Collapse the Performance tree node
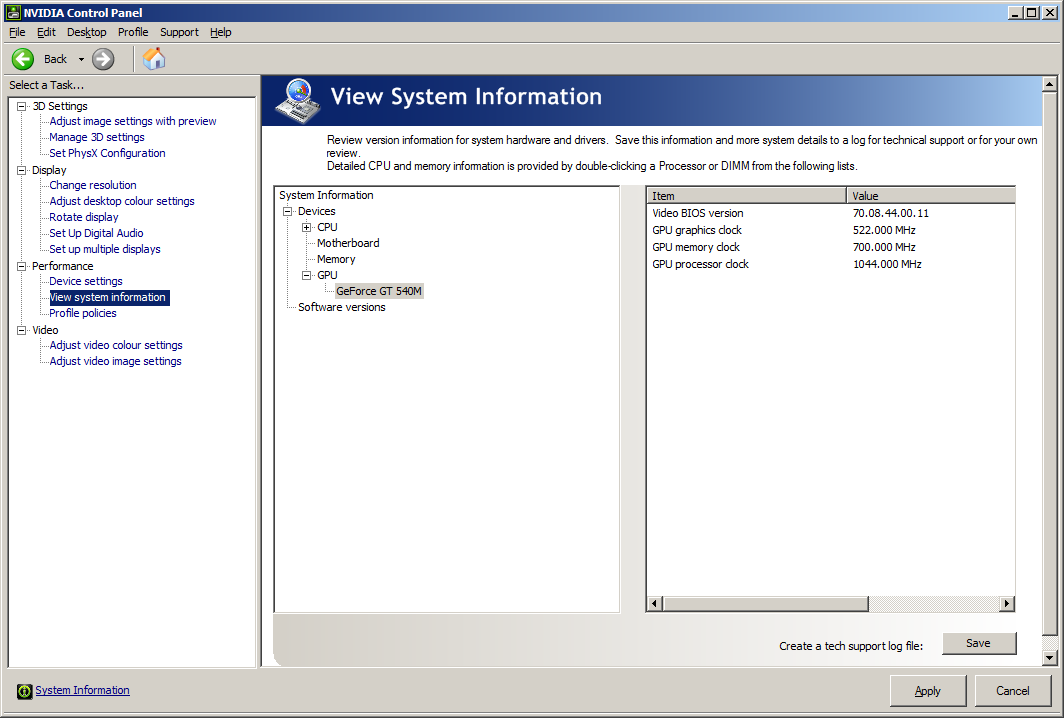This screenshot has width=1064, height=718. click(x=22, y=267)
